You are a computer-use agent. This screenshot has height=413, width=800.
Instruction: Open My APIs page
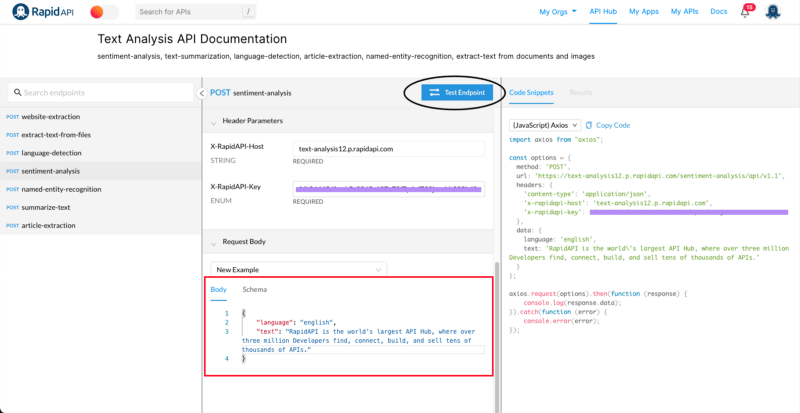click(x=684, y=12)
